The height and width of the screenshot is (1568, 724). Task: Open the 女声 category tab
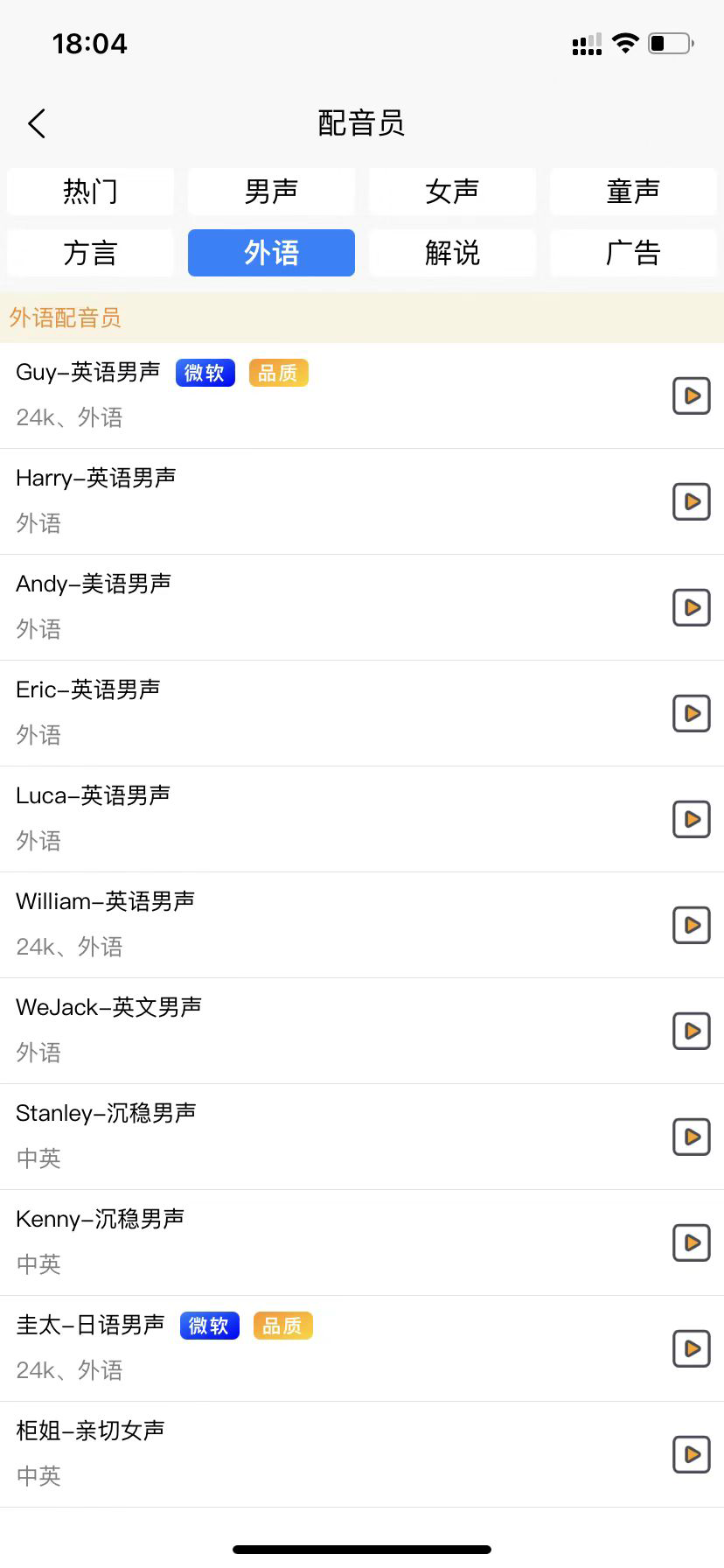coord(452,192)
